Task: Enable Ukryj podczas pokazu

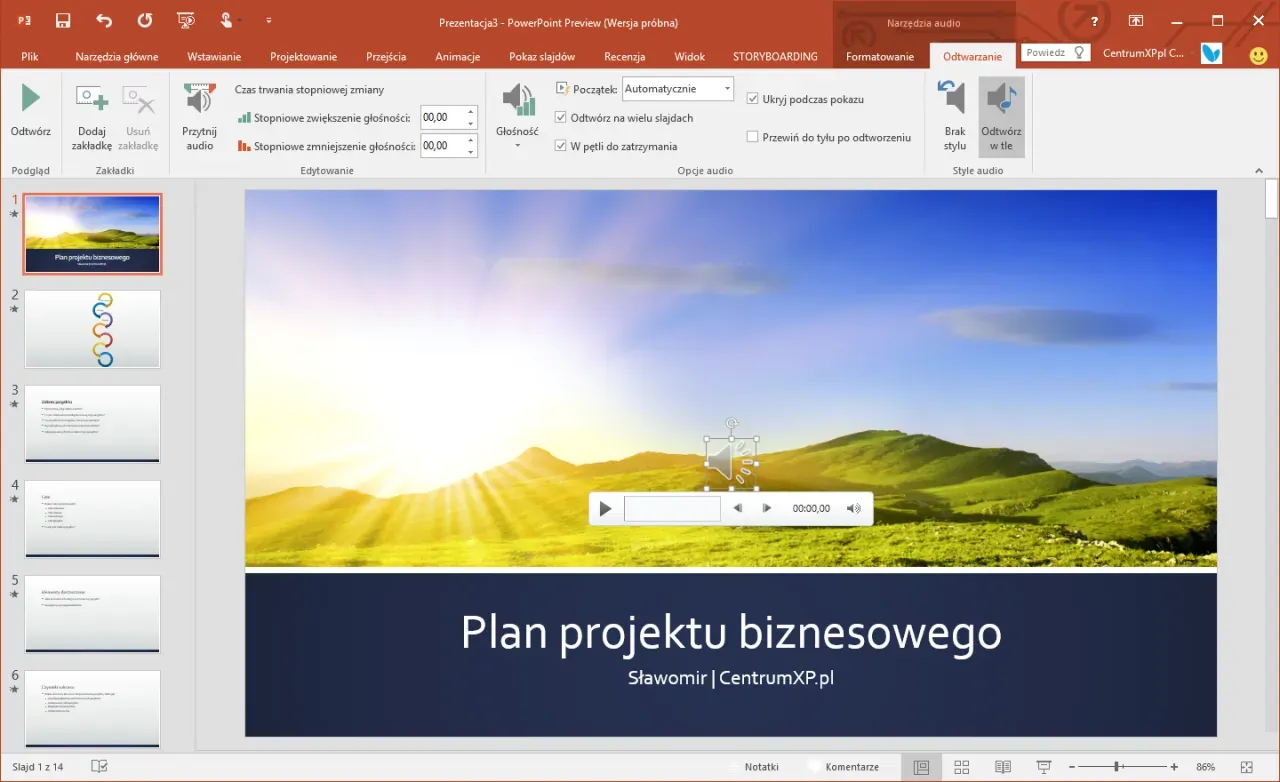Action: pos(753,99)
